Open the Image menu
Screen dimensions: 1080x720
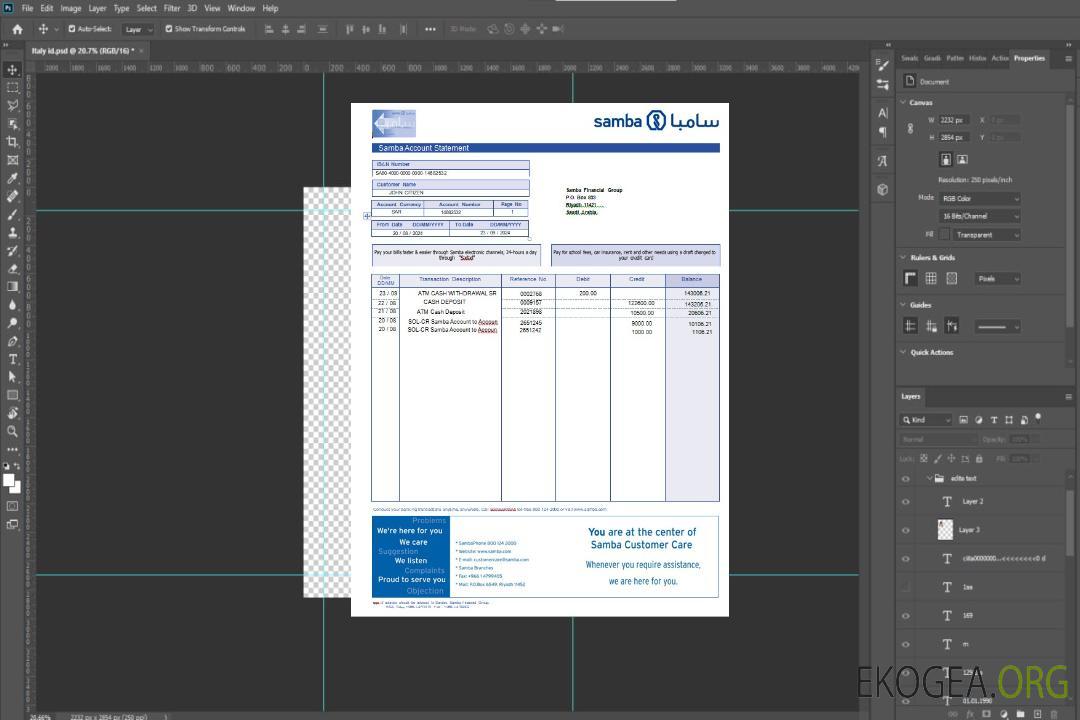pyautogui.click(x=71, y=8)
